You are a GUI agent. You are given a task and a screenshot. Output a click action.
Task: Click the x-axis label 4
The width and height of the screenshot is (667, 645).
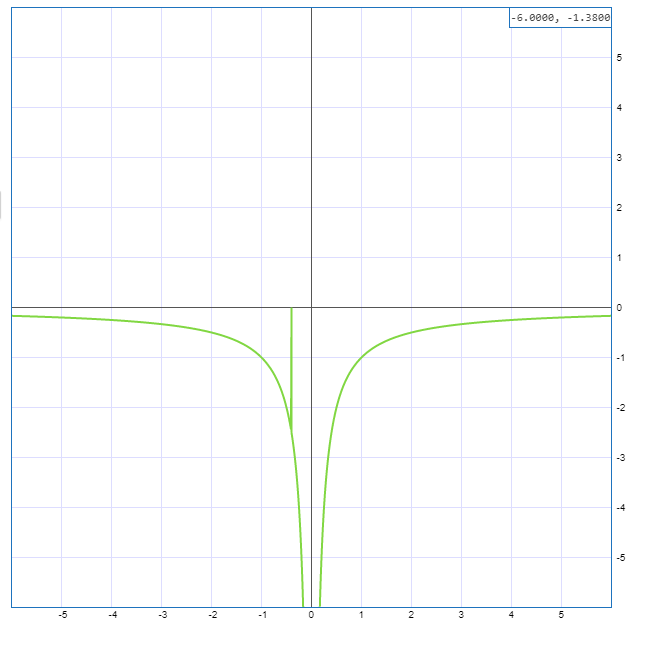(x=511, y=614)
